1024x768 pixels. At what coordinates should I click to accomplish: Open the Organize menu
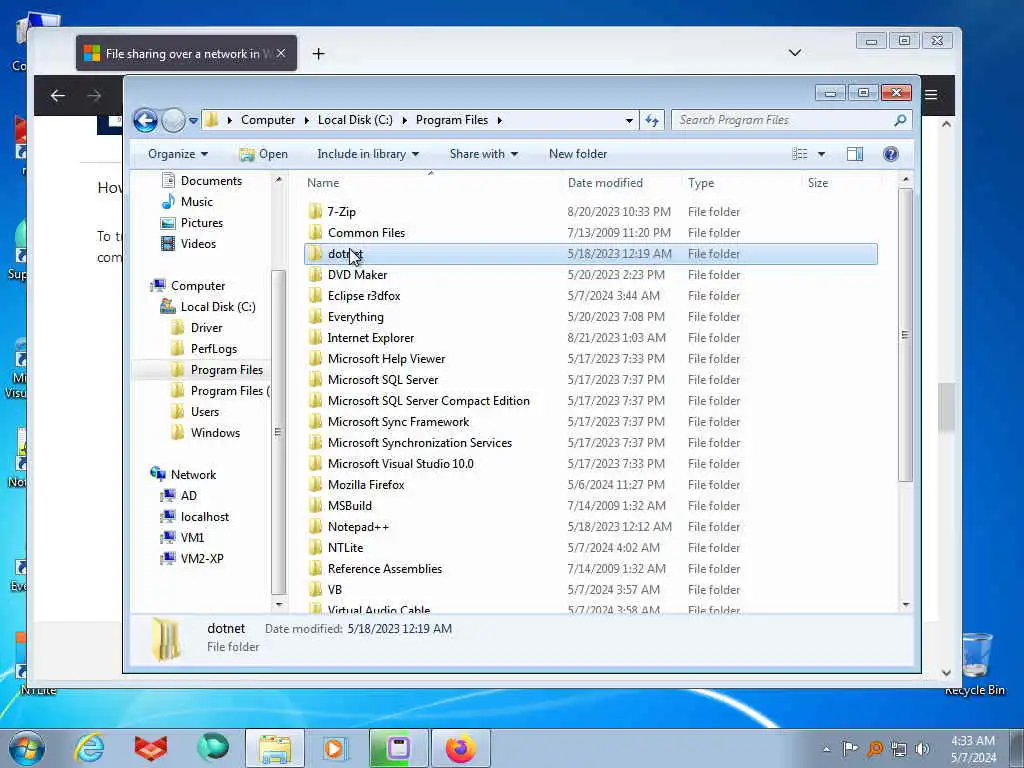coord(178,154)
